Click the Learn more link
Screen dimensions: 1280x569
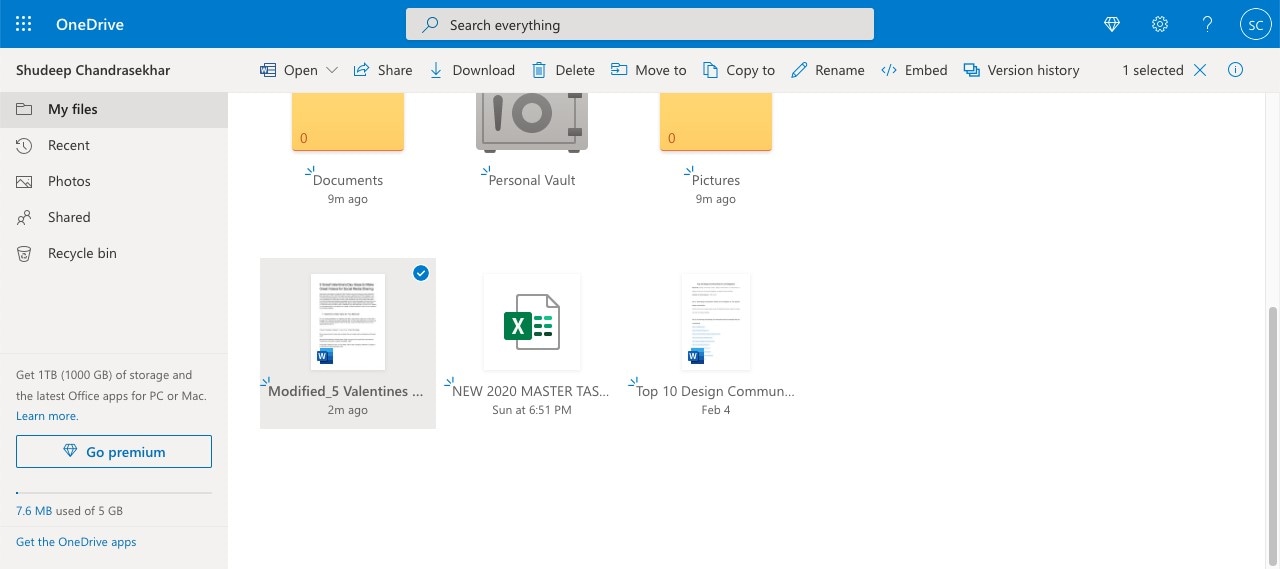(x=47, y=416)
